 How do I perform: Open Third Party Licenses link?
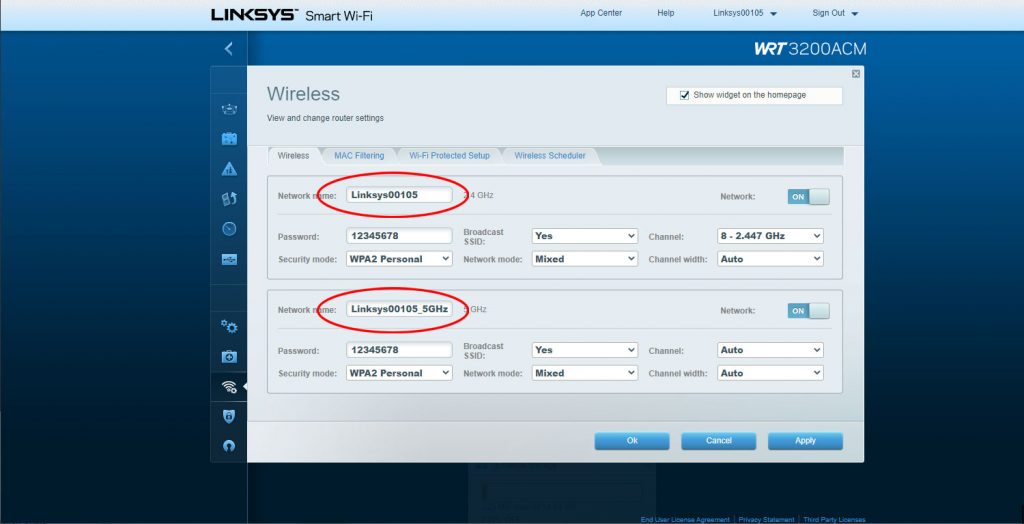[x=834, y=519]
